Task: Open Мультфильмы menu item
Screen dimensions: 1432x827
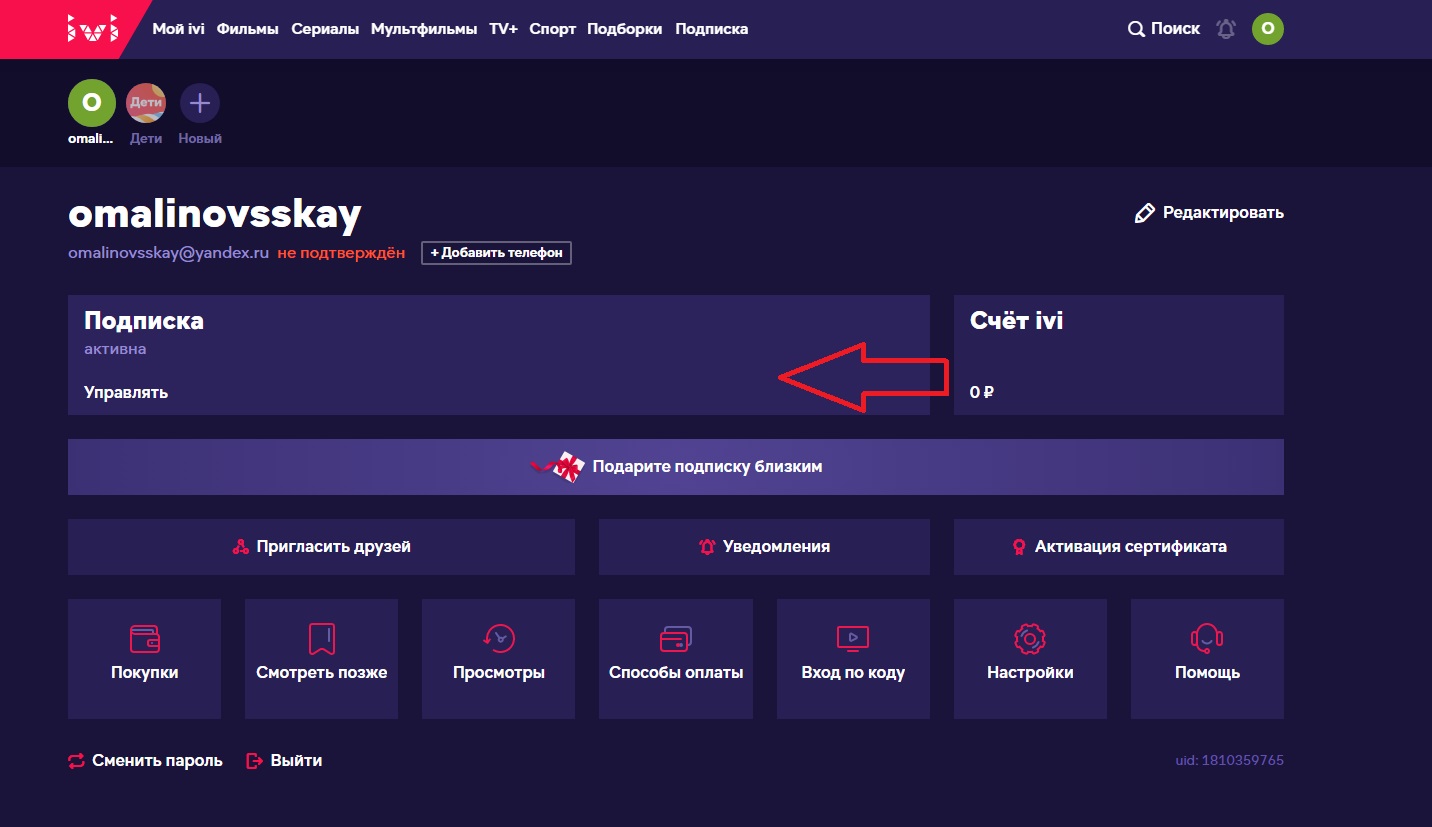Action: coord(424,29)
